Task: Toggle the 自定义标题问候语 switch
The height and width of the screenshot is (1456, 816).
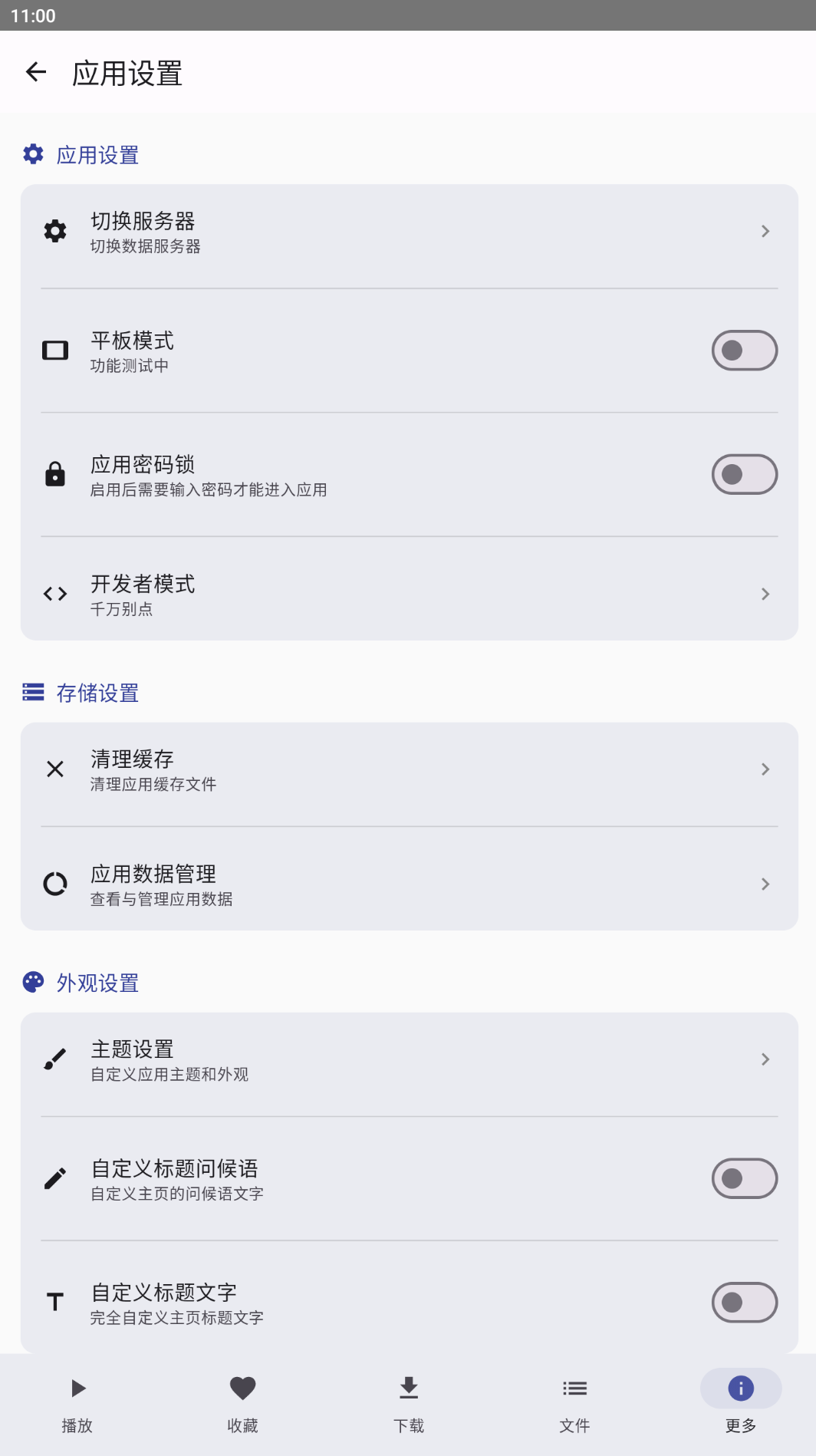Action: click(744, 1178)
